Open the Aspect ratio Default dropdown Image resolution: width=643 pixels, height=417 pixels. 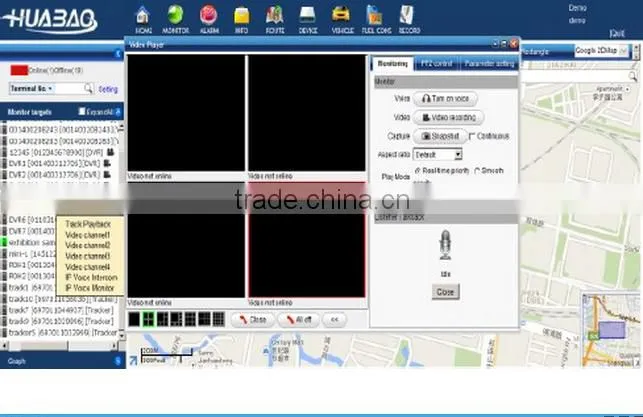tap(438, 155)
